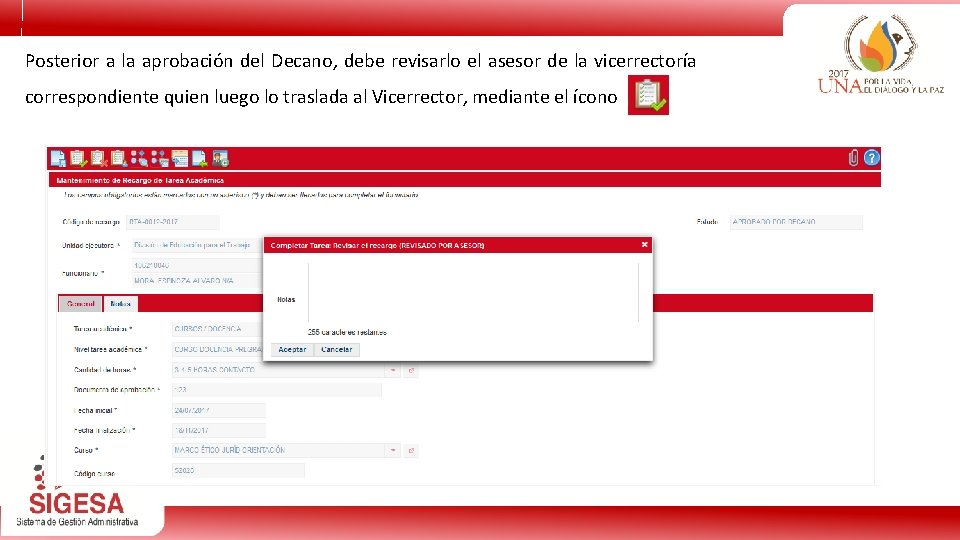Click the Unidad ejecutora field
Viewport: 960px width, 540px height.
coord(197,245)
